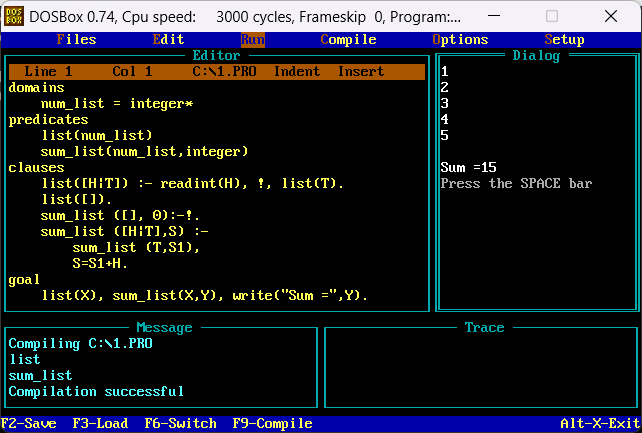Click F2-Save in the bottom status bar

[29, 424]
